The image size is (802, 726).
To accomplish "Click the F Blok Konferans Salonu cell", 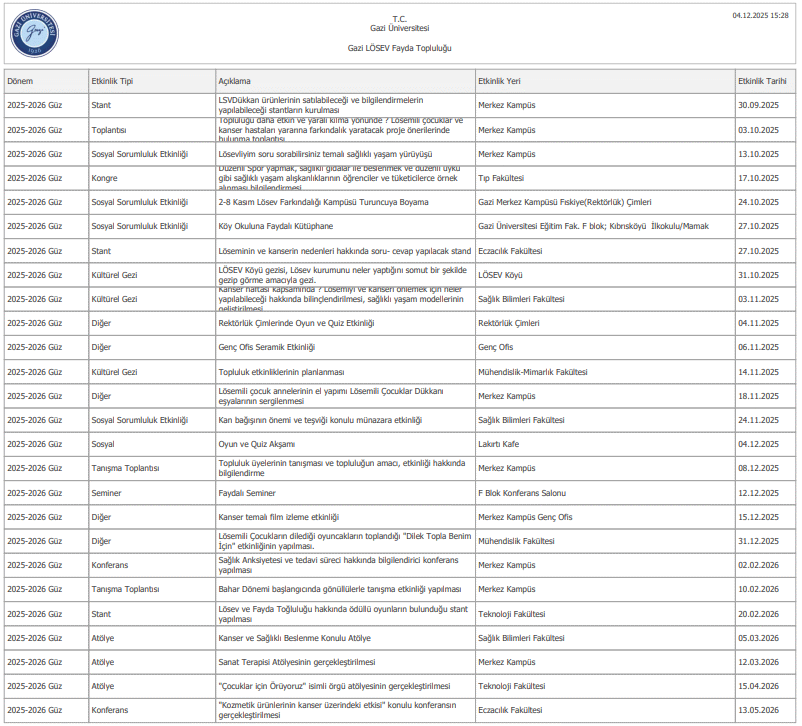I will click(521, 493).
